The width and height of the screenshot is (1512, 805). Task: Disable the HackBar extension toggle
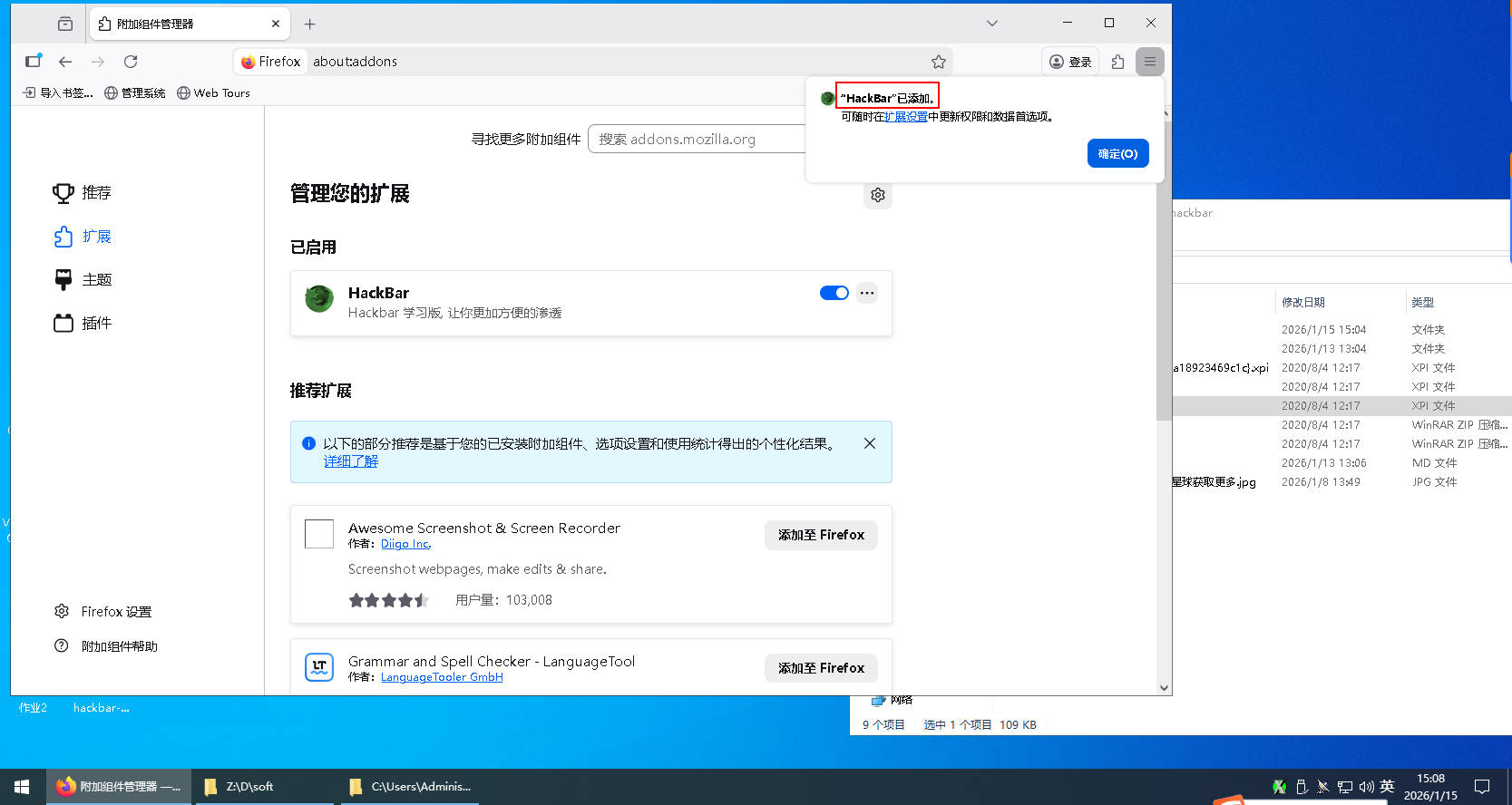[x=834, y=293]
